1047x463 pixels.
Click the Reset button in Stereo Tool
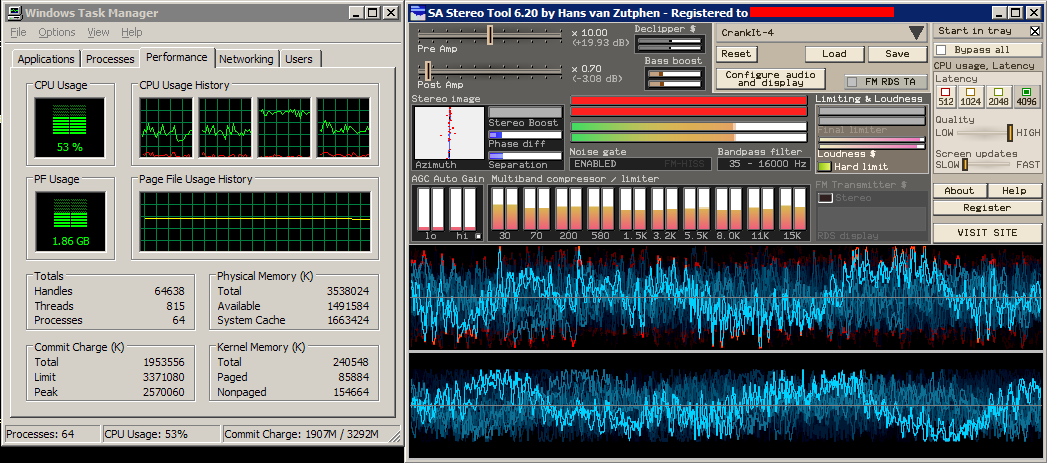point(736,54)
